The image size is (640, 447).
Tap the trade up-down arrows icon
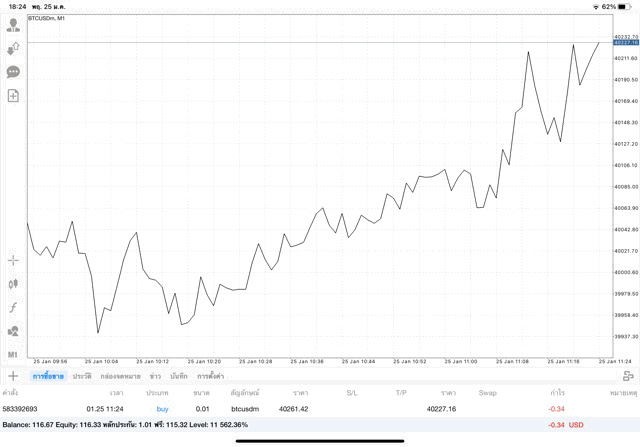click(13, 48)
